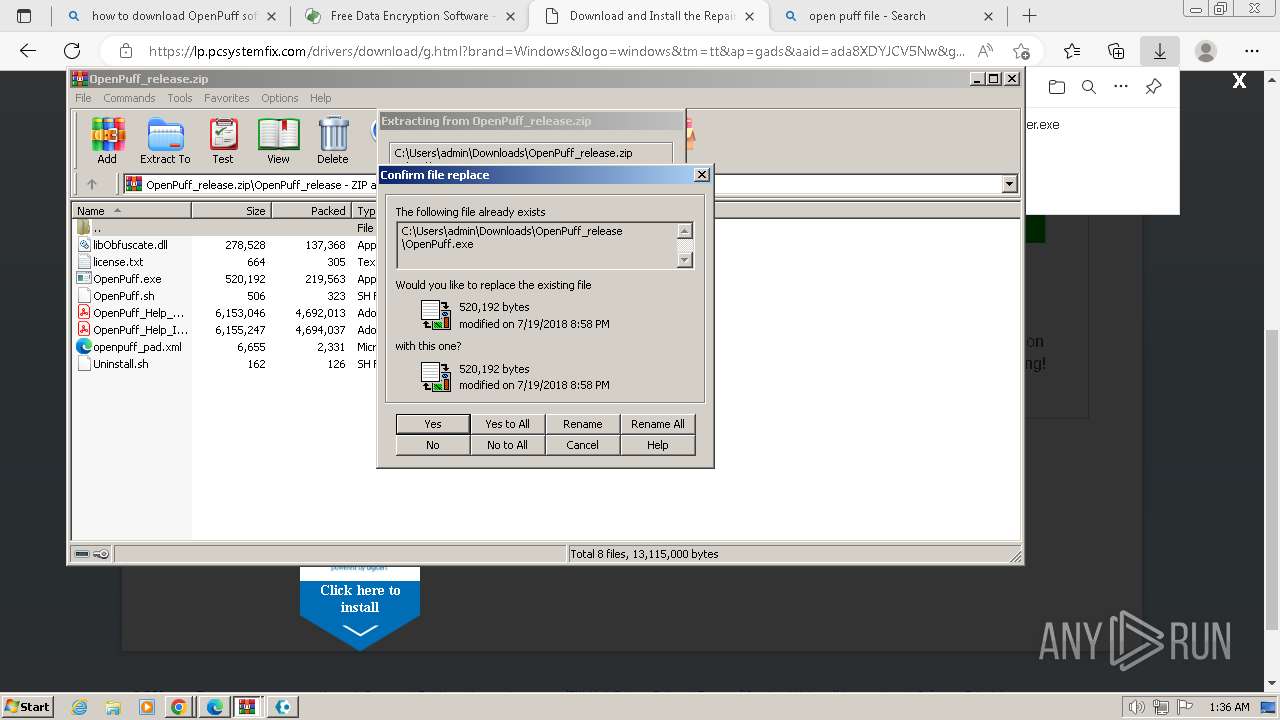Refresh the browser page
This screenshot has height=720, width=1280.
point(72,51)
